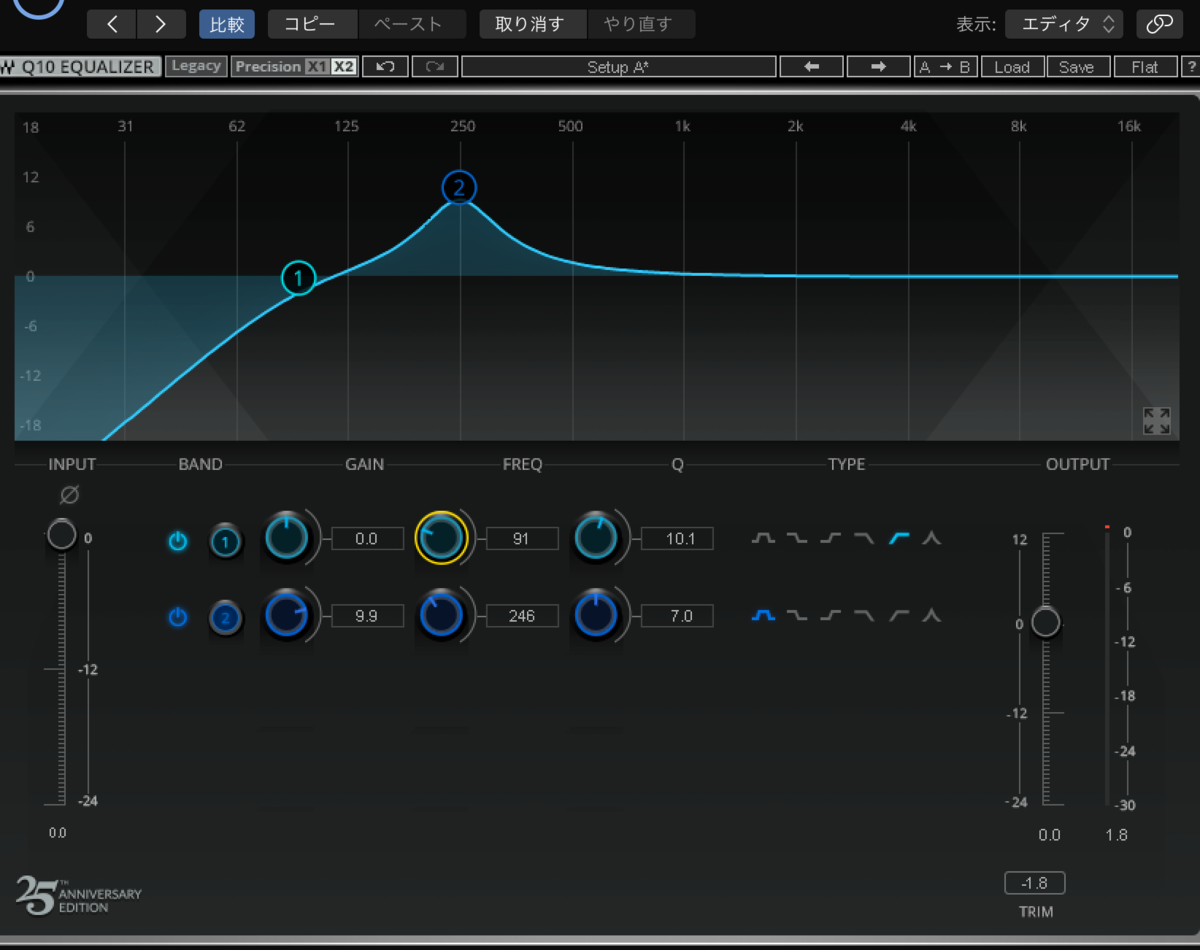Click the input level fader handle
1200x950 pixels.
coord(62,534)
